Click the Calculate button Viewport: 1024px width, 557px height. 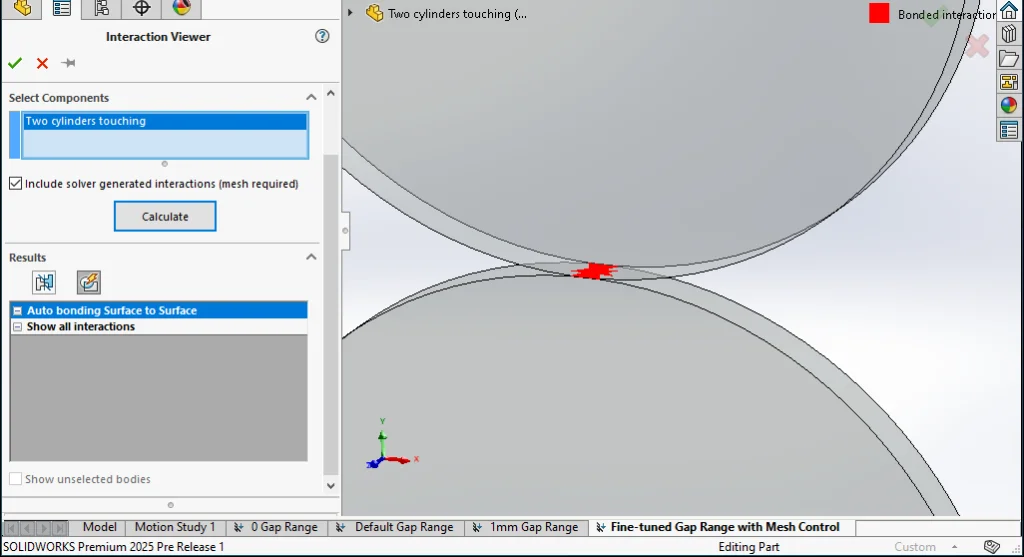pyautogui.click(x=165, y=216)
